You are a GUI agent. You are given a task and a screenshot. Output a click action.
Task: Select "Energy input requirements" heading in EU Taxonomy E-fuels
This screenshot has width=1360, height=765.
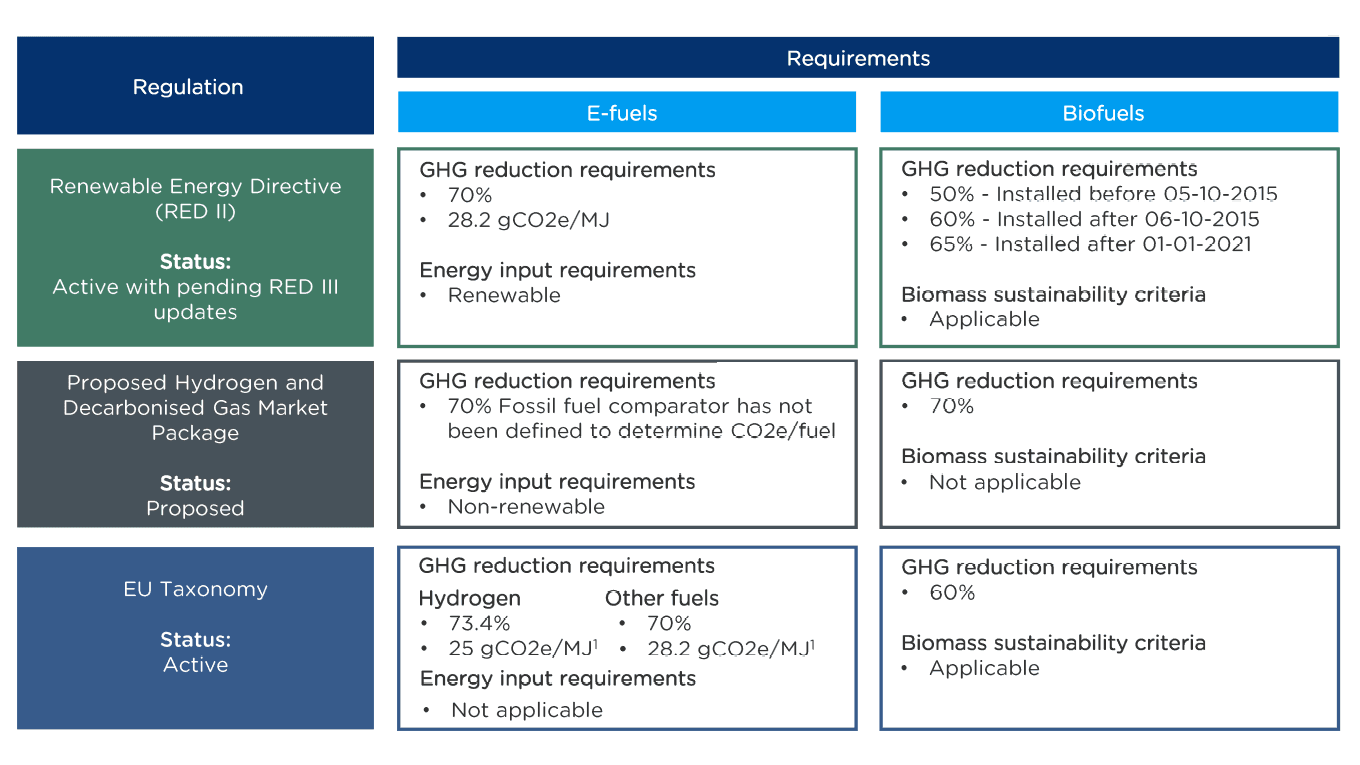coord(557,678)
